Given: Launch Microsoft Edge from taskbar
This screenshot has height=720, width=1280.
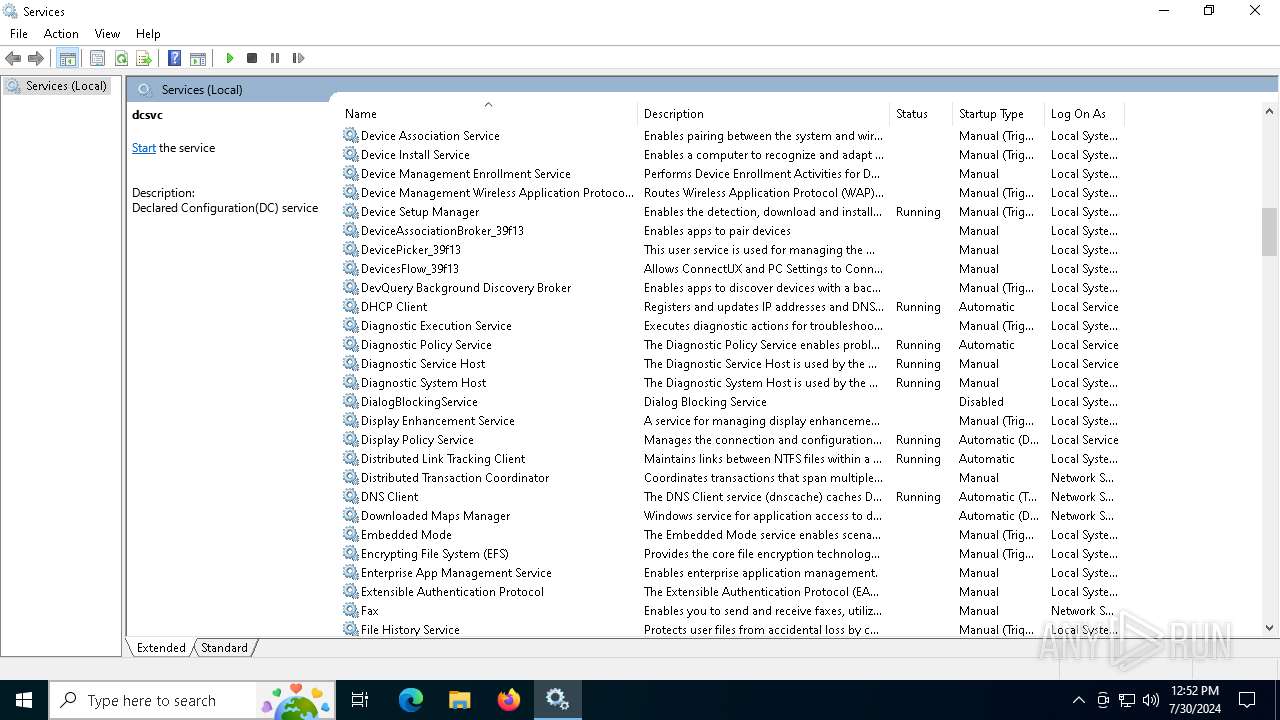Looking at the screenshot, I should pyautogui.click(x=410, y=700).
